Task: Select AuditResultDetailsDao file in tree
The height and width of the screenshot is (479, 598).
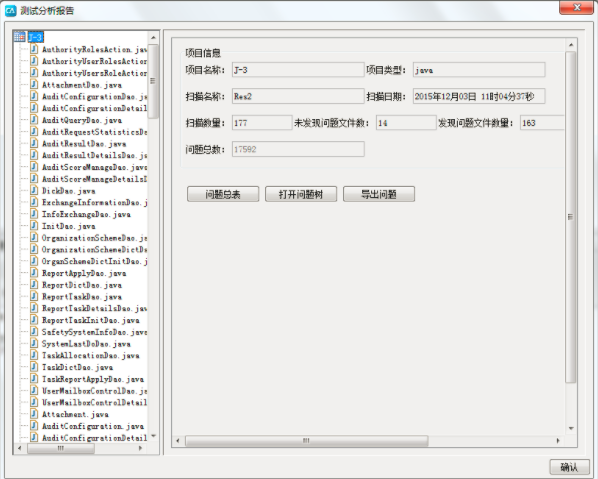Action: (x=95, y=155)
